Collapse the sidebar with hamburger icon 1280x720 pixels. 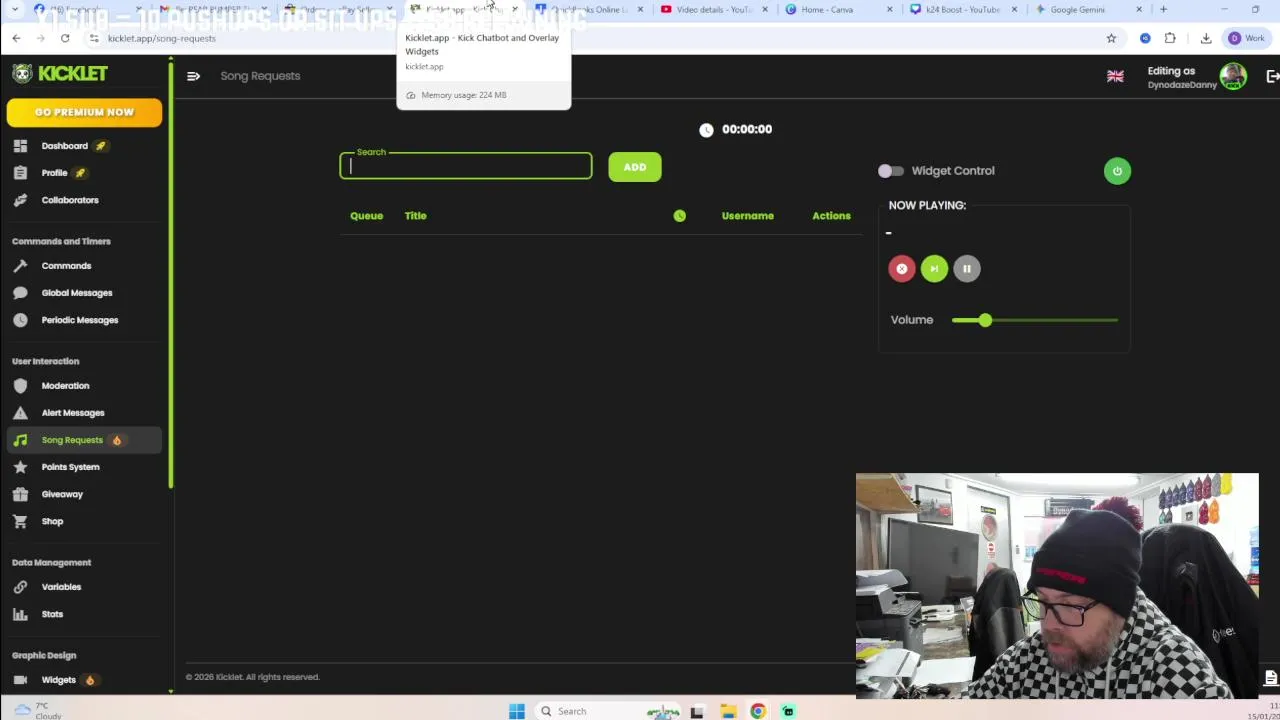(x=193, y=76)
